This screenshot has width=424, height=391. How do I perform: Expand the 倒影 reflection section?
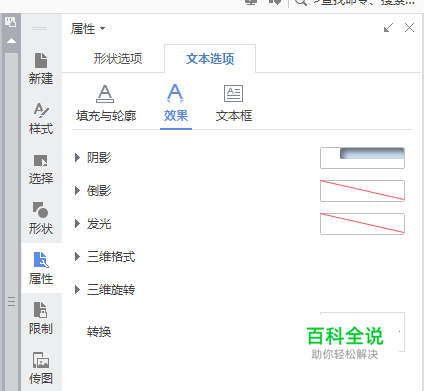pos(77,191)
